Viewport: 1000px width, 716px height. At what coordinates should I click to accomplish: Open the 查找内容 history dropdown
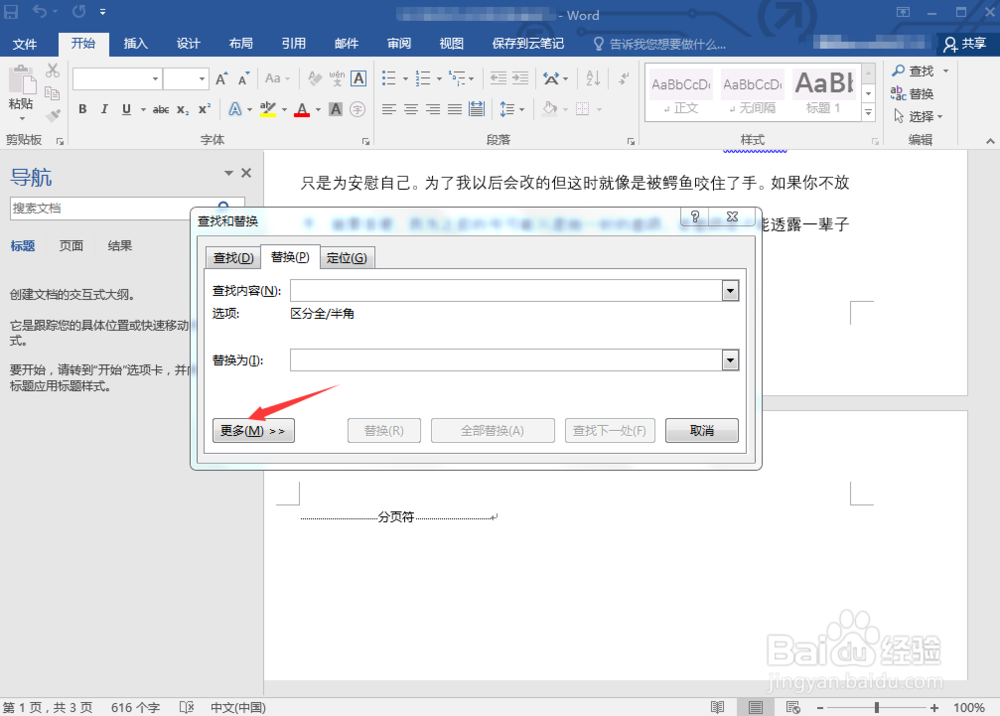(730, 290)
